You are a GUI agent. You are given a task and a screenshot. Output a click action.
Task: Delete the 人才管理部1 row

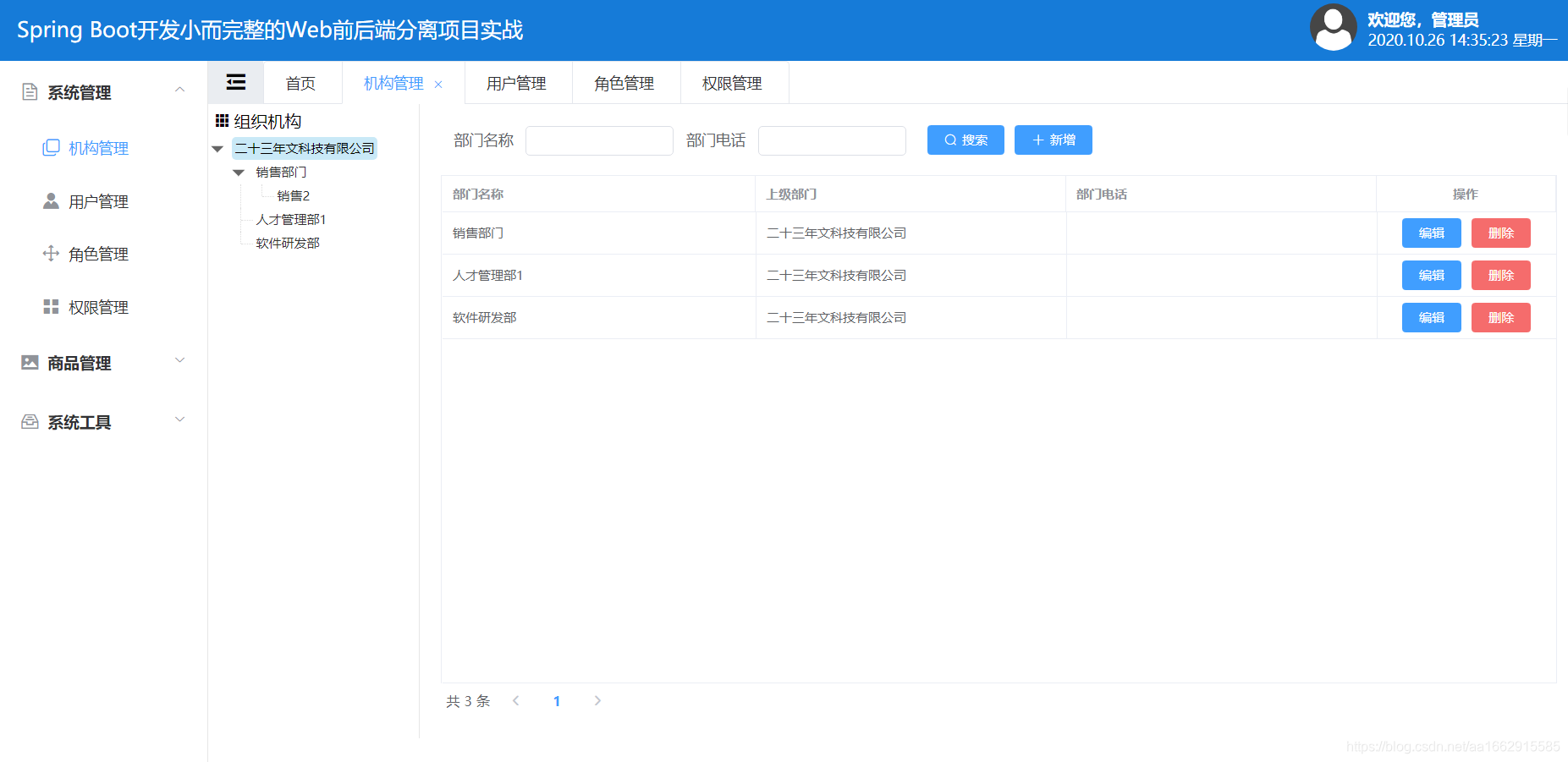click(1501, 275)
